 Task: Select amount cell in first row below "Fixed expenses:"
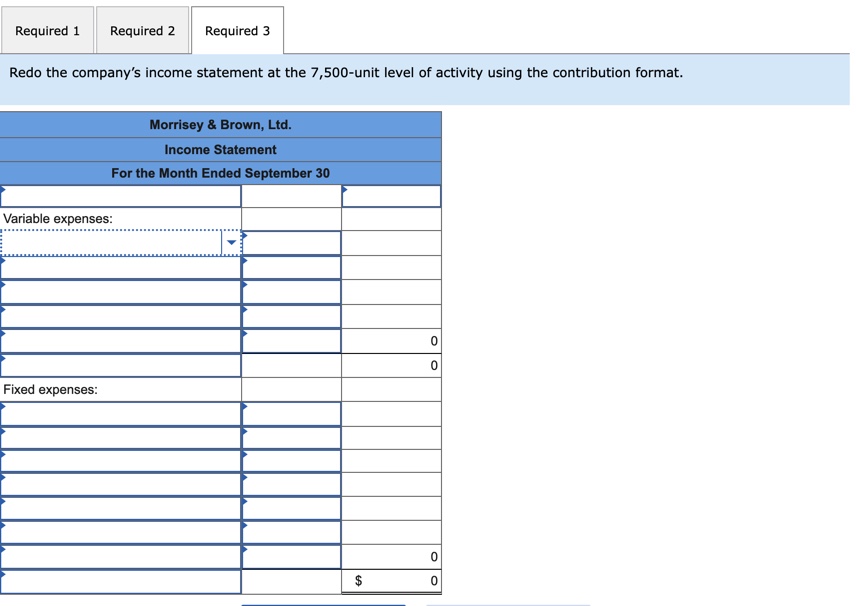pos(292,414)
